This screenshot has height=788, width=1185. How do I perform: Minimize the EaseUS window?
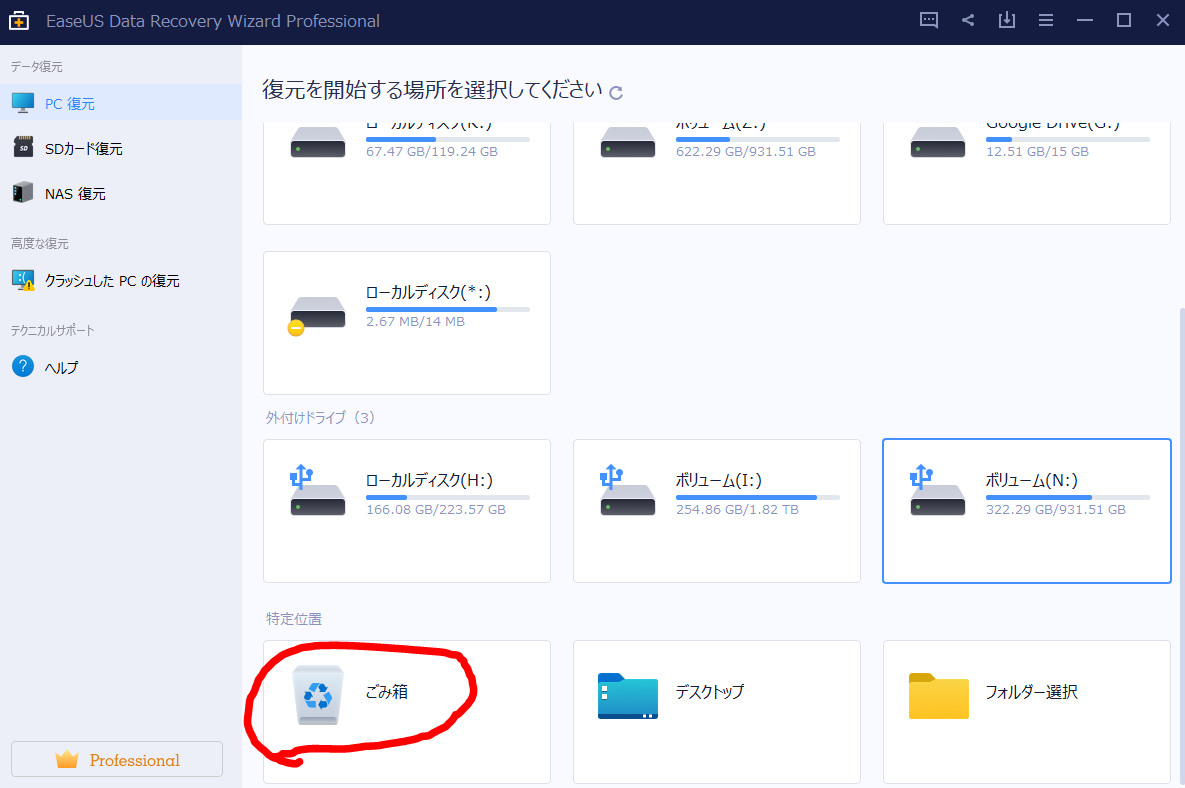click(1084, 20)
